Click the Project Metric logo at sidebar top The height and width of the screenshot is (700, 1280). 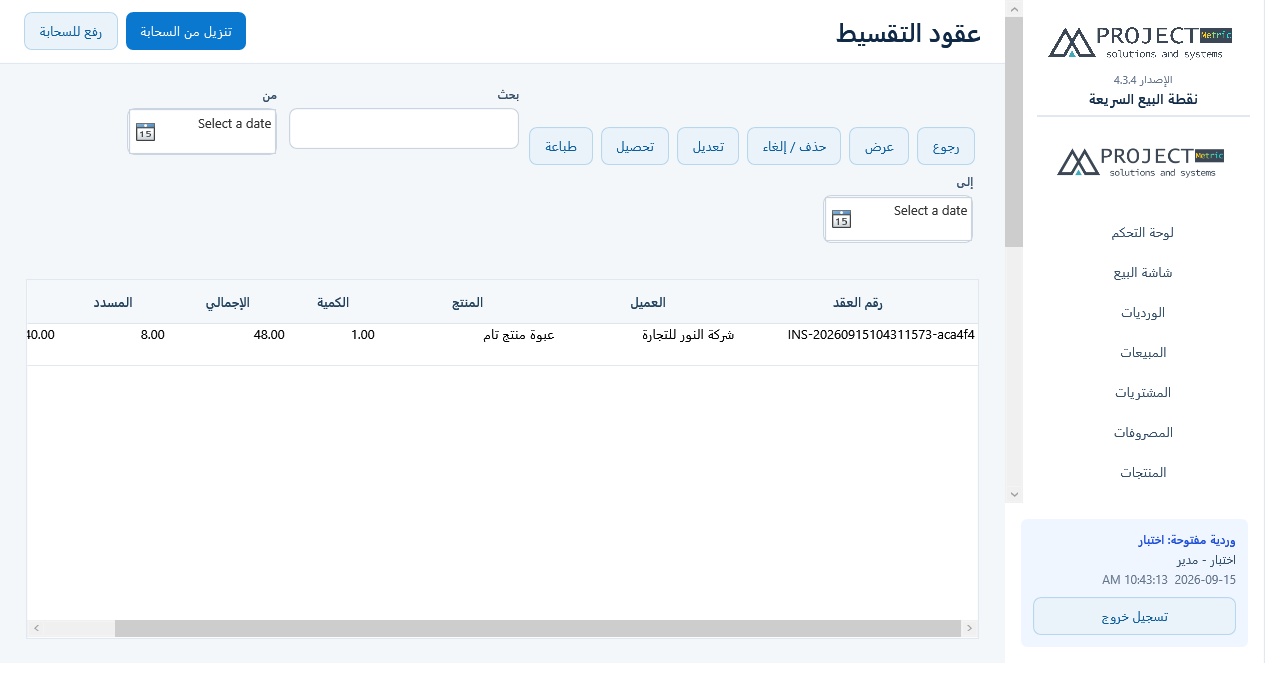click(1140, 42)
